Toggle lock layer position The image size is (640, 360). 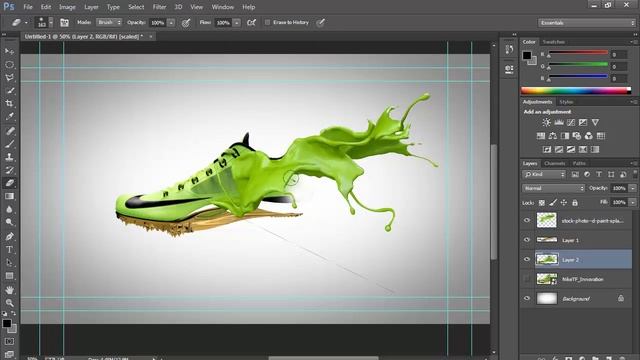coord(564,202)
